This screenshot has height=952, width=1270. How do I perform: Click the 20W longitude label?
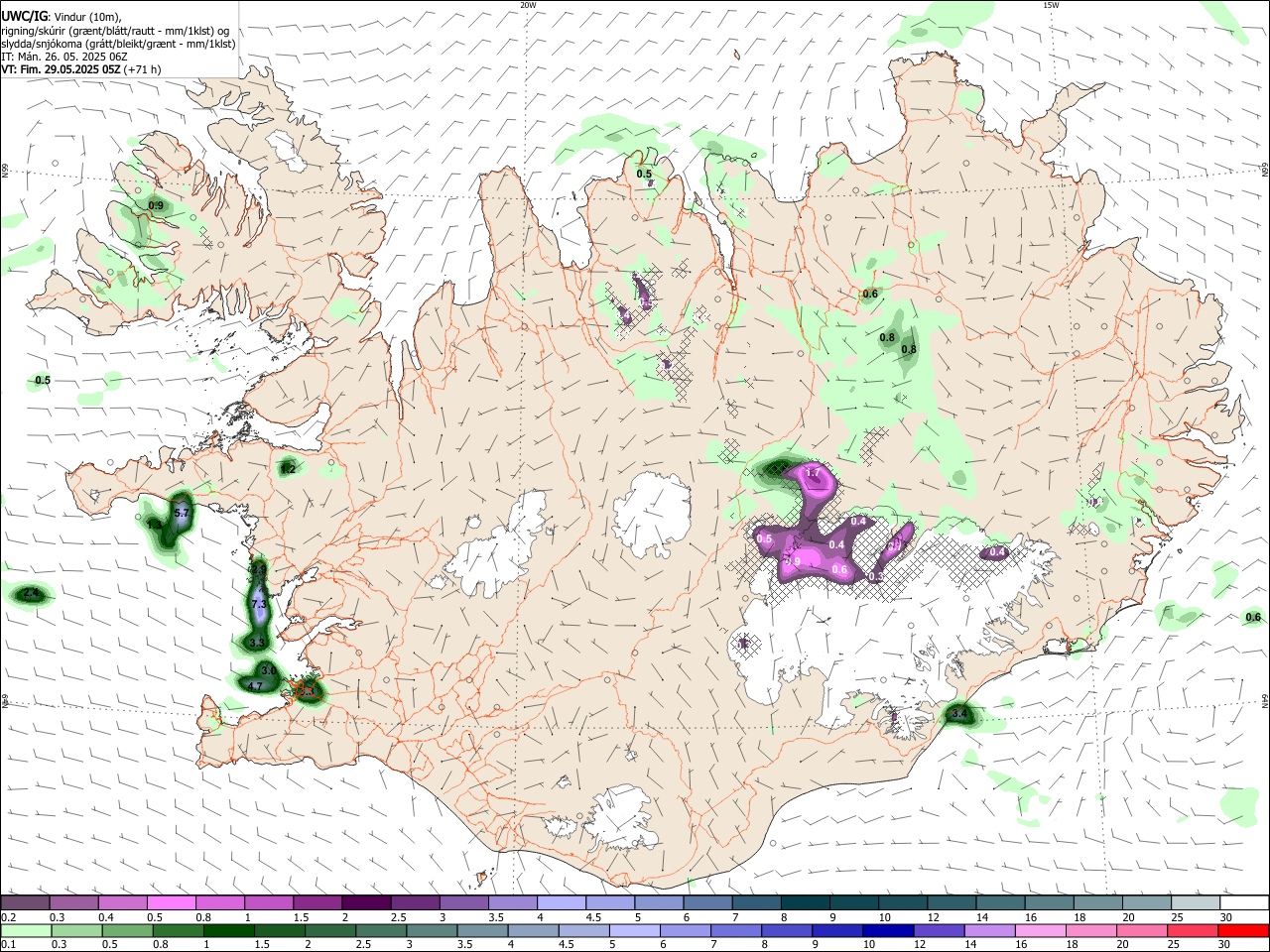coord(528,5)
